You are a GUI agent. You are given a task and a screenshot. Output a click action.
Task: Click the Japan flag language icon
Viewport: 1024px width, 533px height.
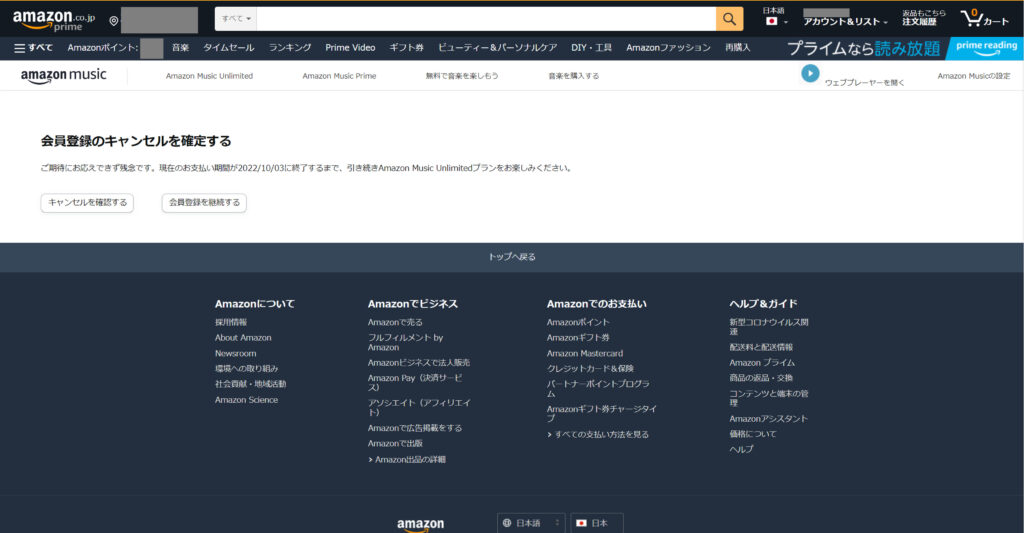[x=771, y=22]
